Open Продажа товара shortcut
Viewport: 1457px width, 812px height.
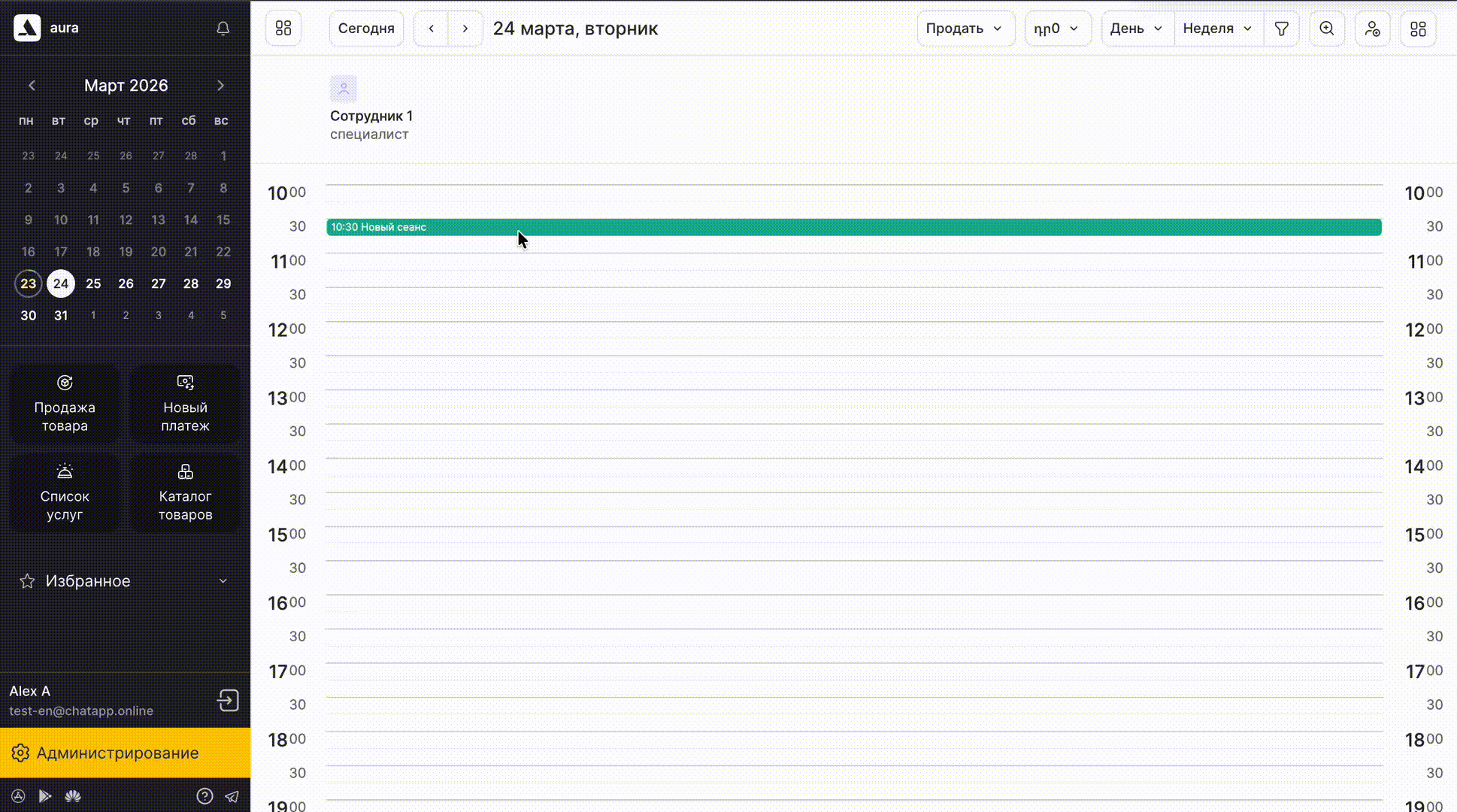(65, 404)
